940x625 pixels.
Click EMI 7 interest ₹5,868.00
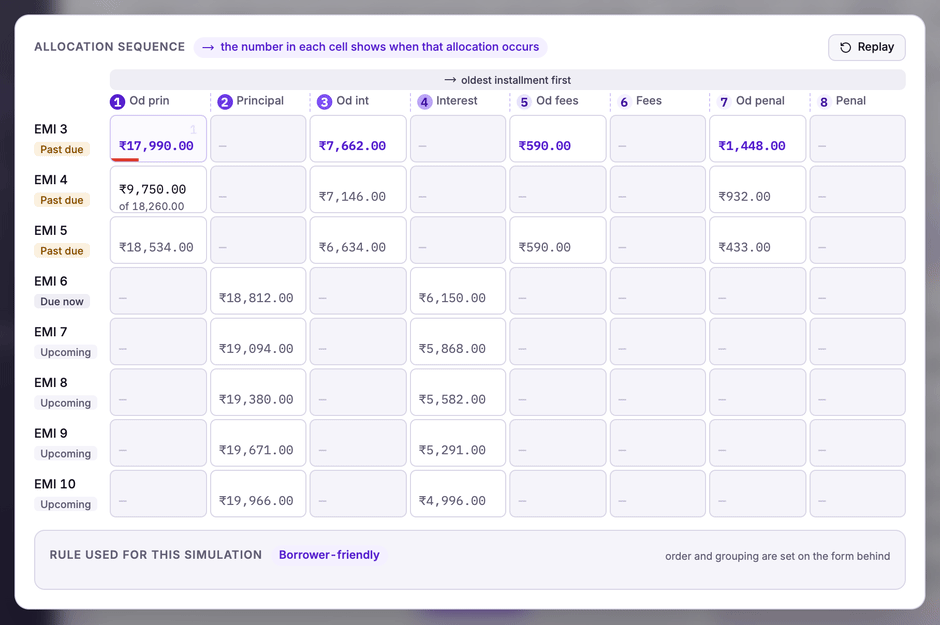tap(458, 342)
